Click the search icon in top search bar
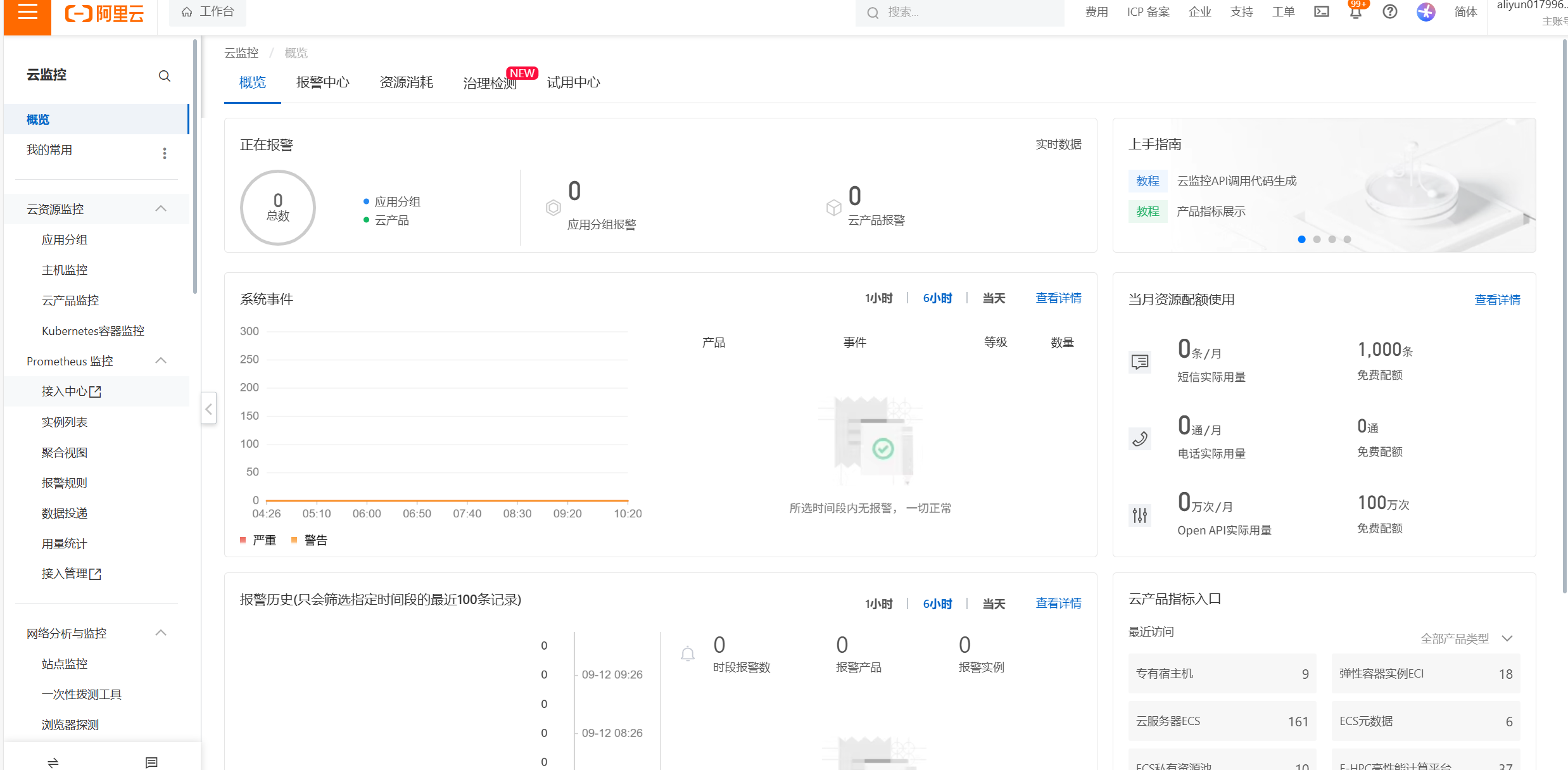The height and width of the screenshot is (770, 1568). (x=873, y=13)
